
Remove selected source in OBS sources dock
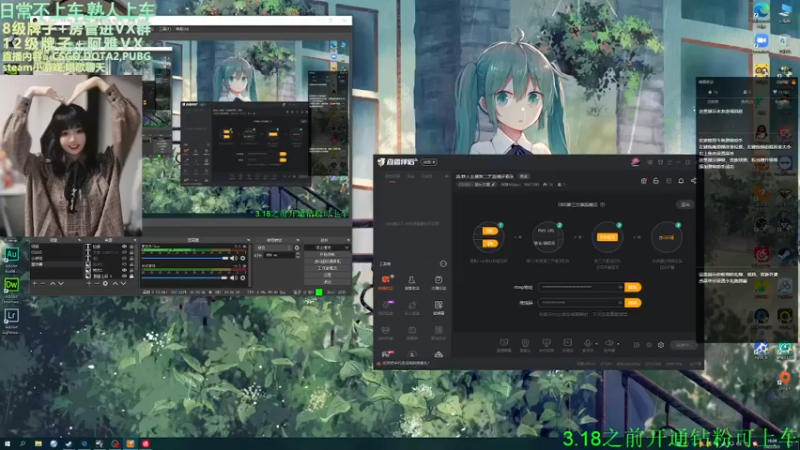click(96, 283)
